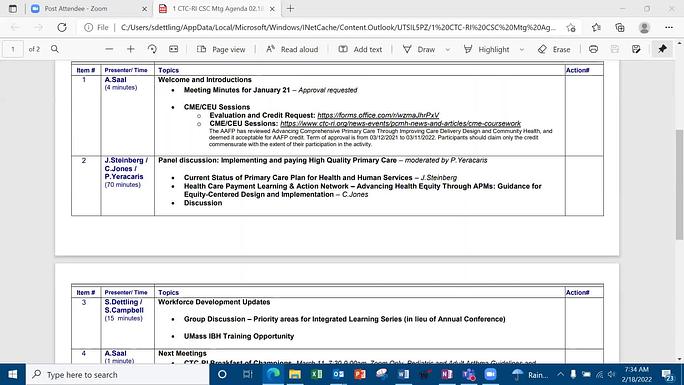
Task: Open a new browser tab
Action: [290, 9]
